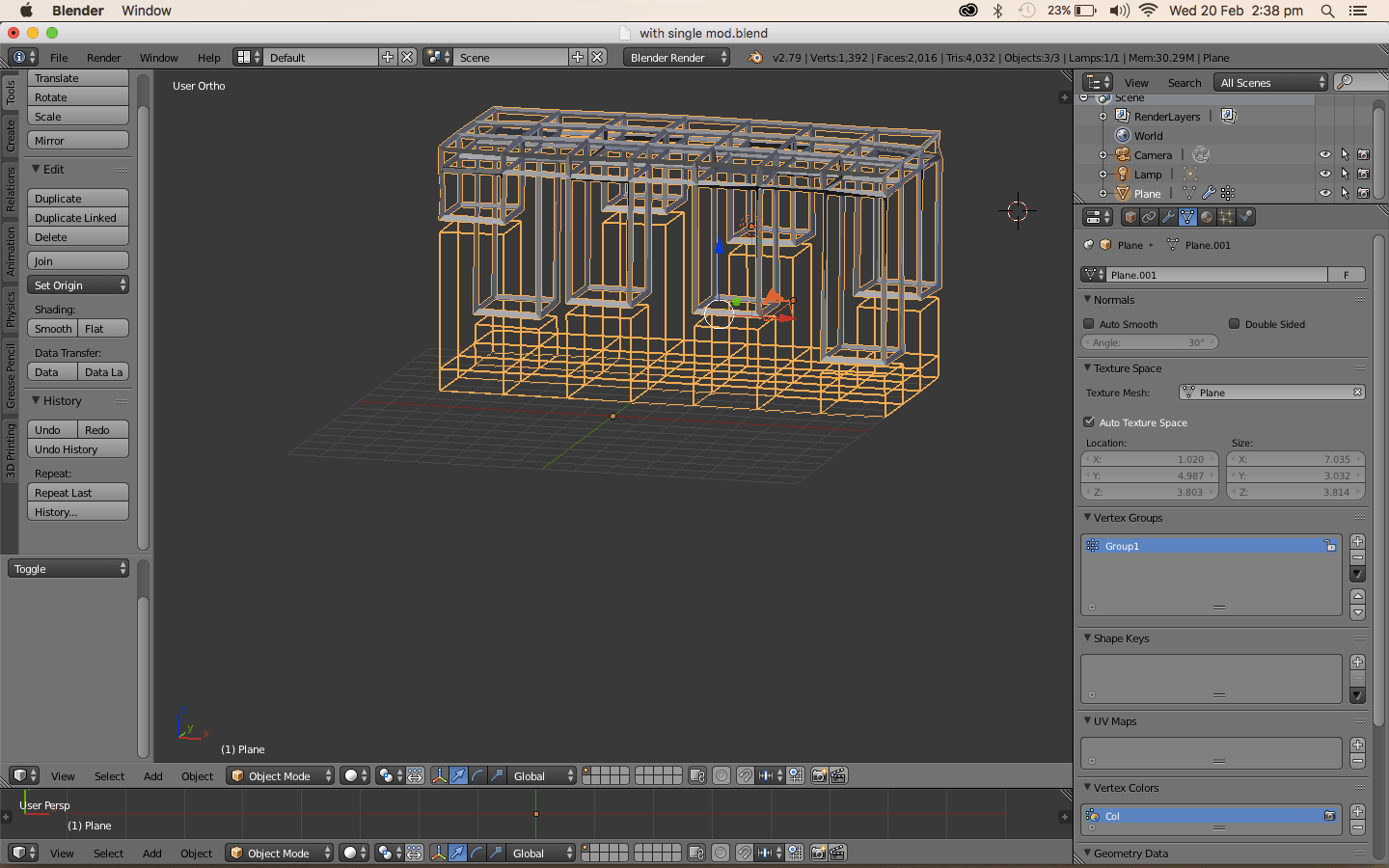This screenshot has width=1389, height=868.
Task: Uncheck Auto Texture Space
Action: 1089,421
